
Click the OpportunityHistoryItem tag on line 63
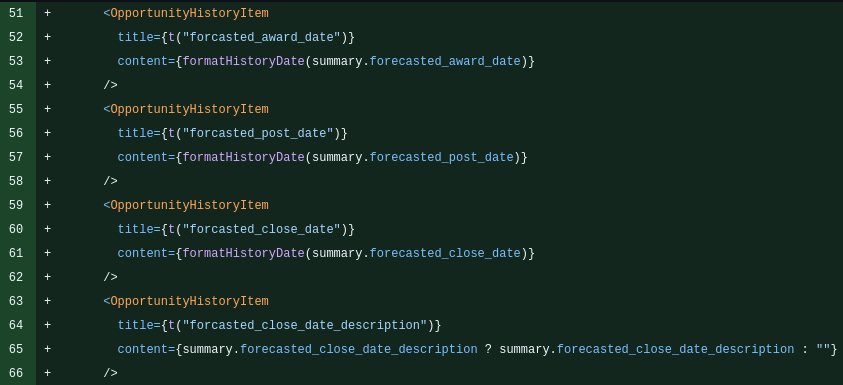[x=189, y=301]
